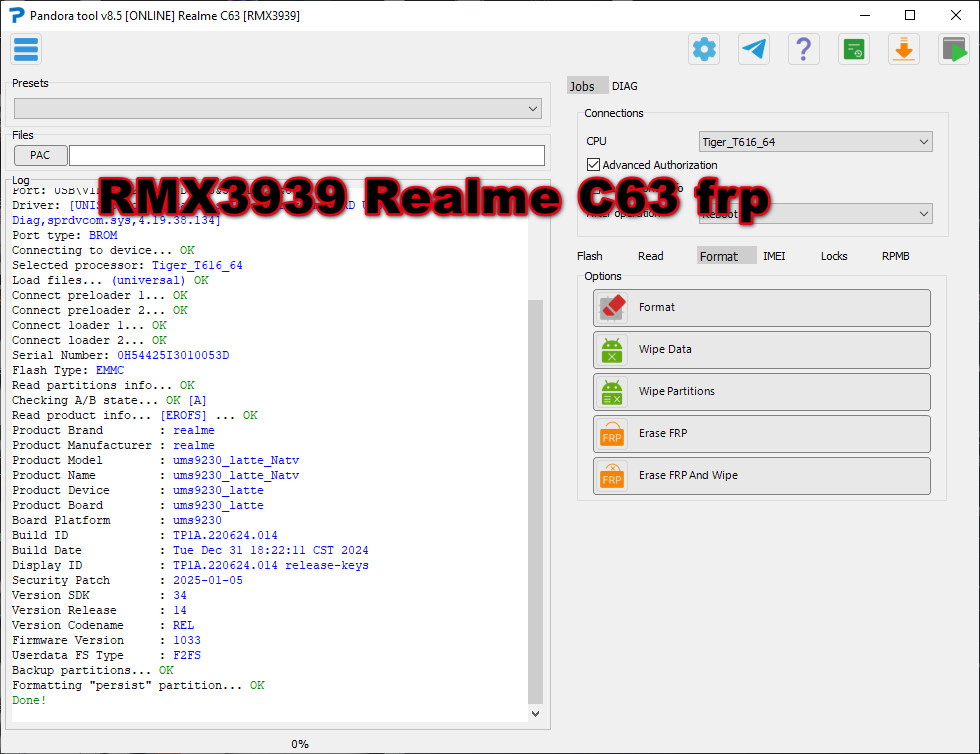Click the "Done!" log line
The height and width of the screenshot is (754, 980).
[x=29, y=700]
